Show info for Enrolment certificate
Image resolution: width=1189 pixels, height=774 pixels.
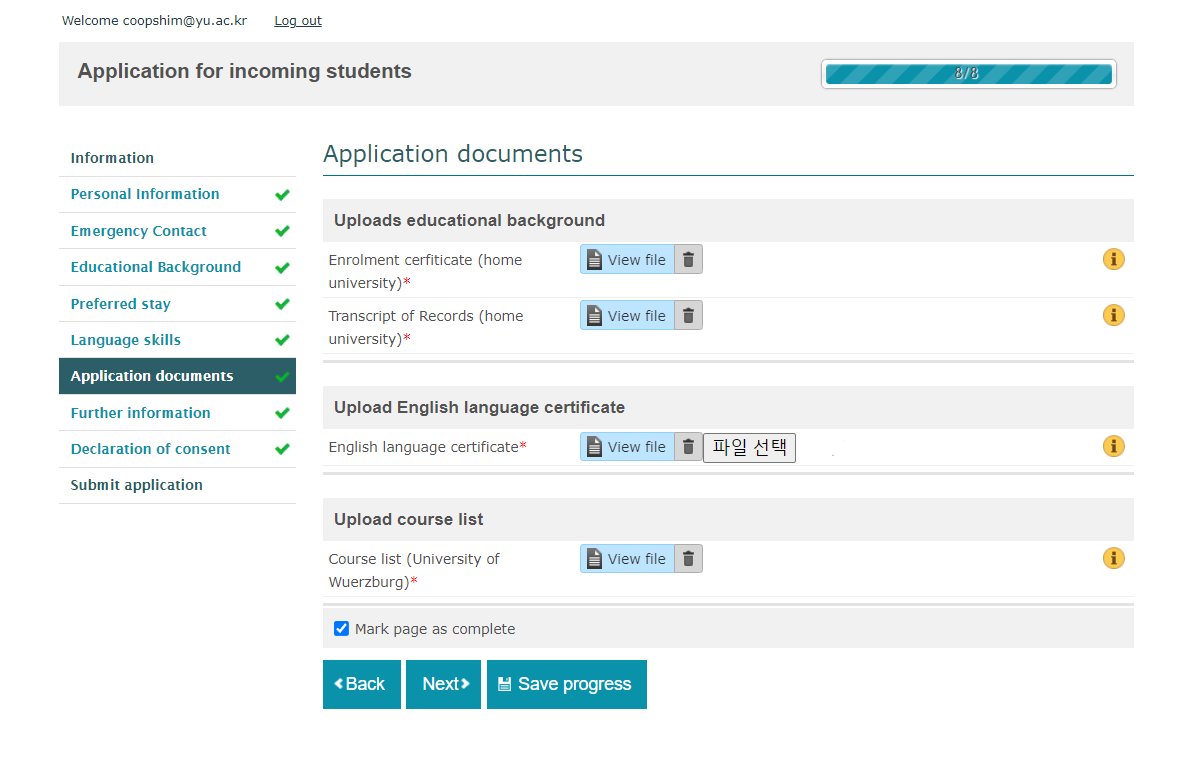coord(1113,260)
